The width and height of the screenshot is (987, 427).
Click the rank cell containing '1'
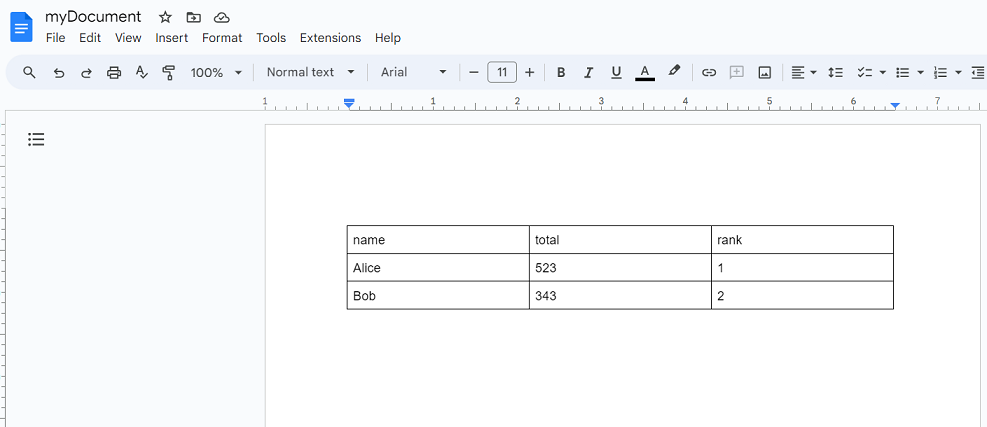pyautogui.click(x=803, y=268)
